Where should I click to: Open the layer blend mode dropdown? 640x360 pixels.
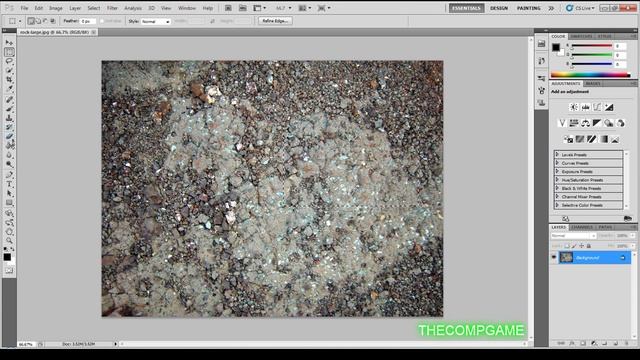(x=573, y=236)
